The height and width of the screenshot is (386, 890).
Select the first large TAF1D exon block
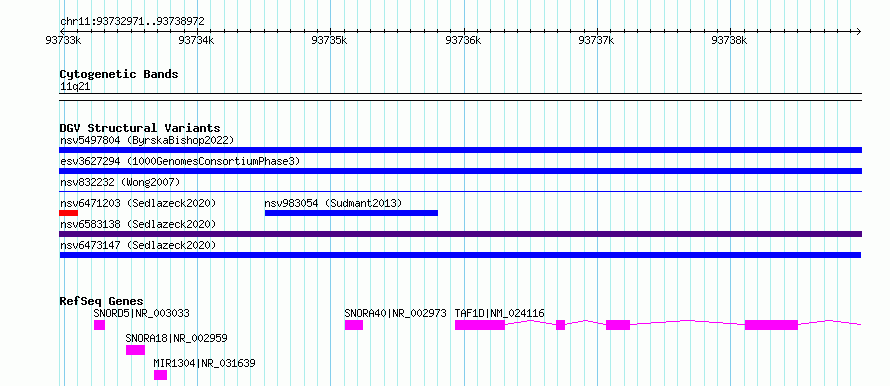(x=480, y=325)
